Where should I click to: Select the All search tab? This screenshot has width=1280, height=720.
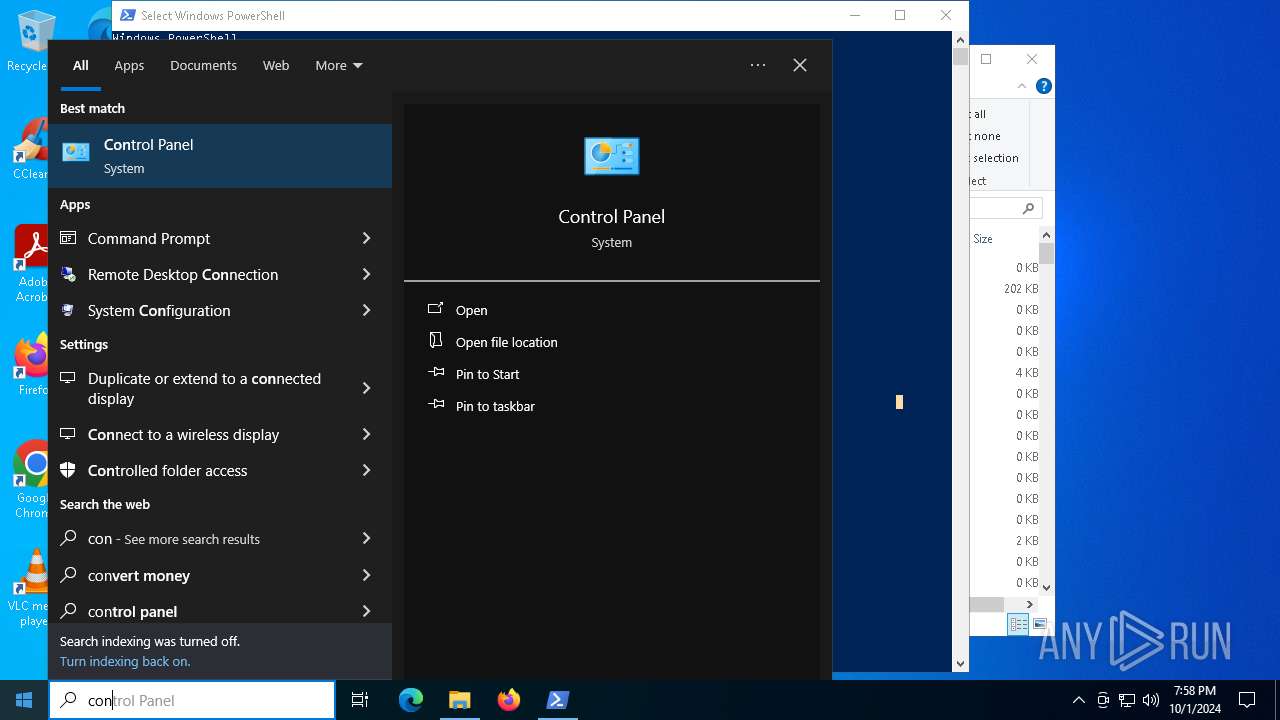point(81,65)
